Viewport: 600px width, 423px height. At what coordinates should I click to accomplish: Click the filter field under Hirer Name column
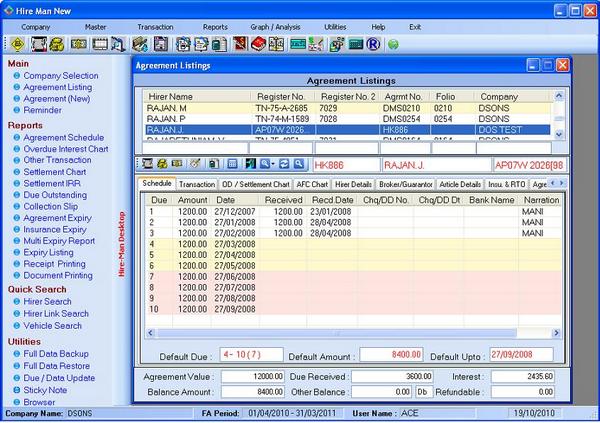click(195, 148)
